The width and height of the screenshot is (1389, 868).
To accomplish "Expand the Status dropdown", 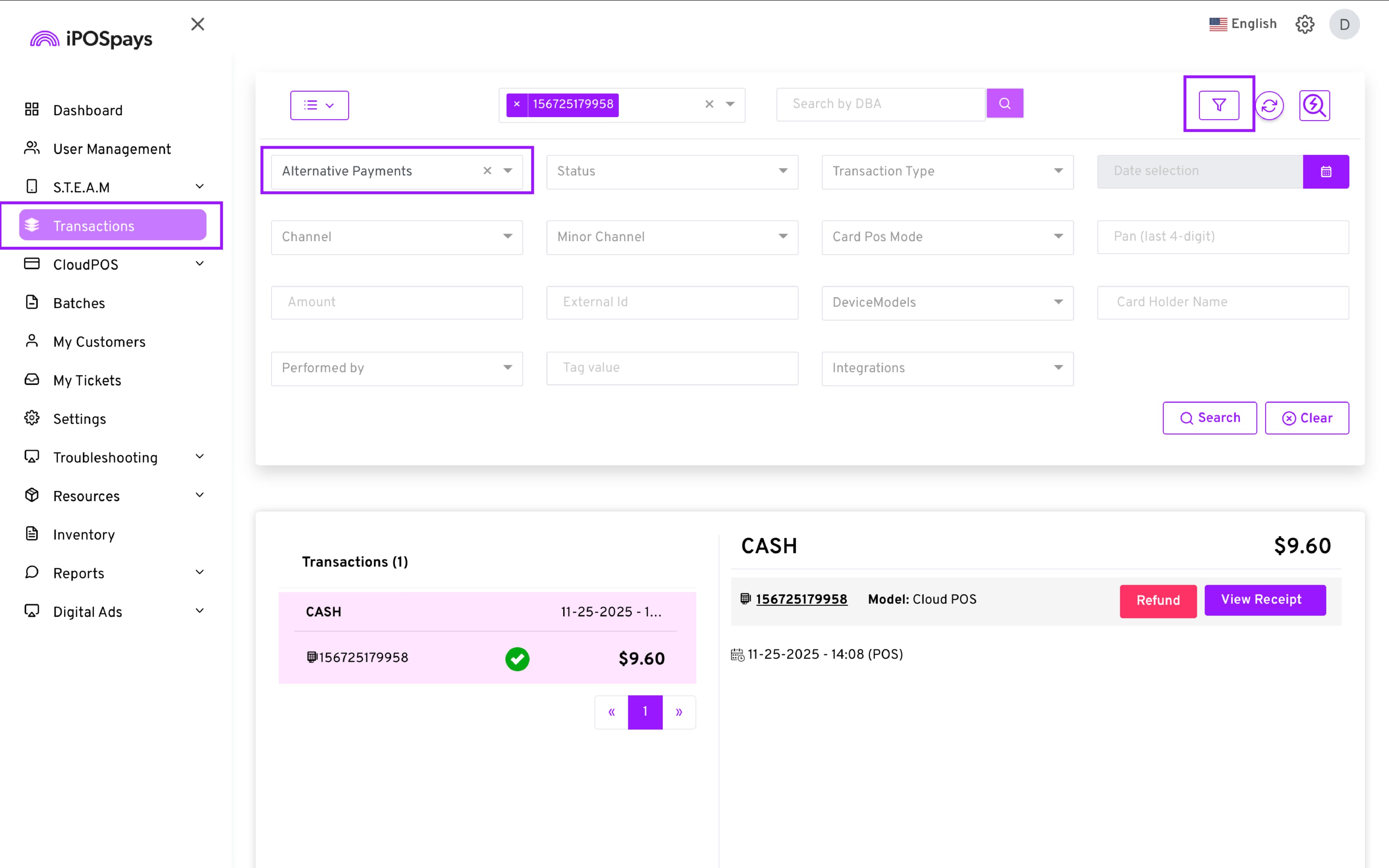I will (x=672, y=172).
